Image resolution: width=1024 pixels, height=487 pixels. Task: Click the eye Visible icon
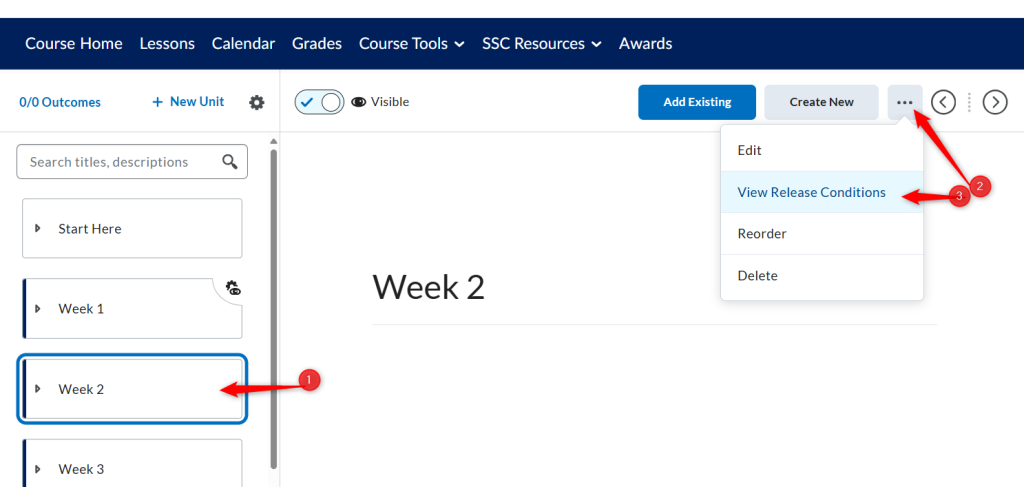358,102
